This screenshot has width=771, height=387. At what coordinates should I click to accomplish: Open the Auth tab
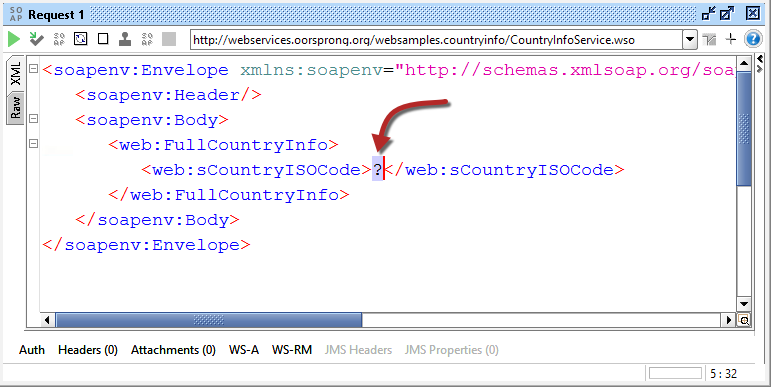coord(32,350)
